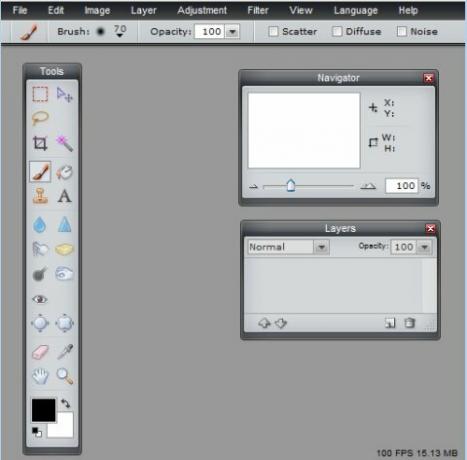Click the Navigator zoom percentage field
Image resolution: width=467 pixels, height=460 pixels.
[x=401, y=186]
